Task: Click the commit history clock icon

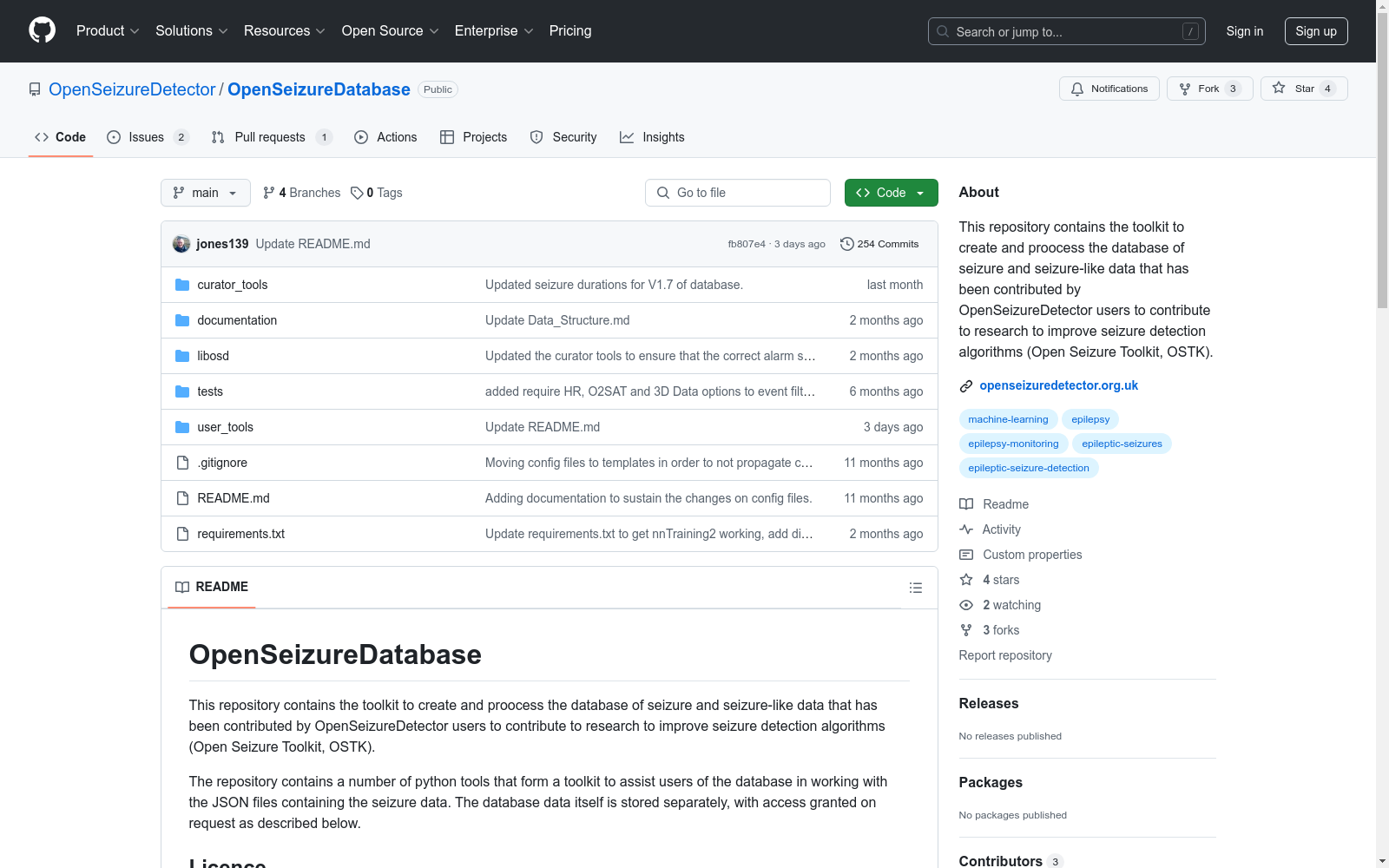Action: (x=847, y=244)
